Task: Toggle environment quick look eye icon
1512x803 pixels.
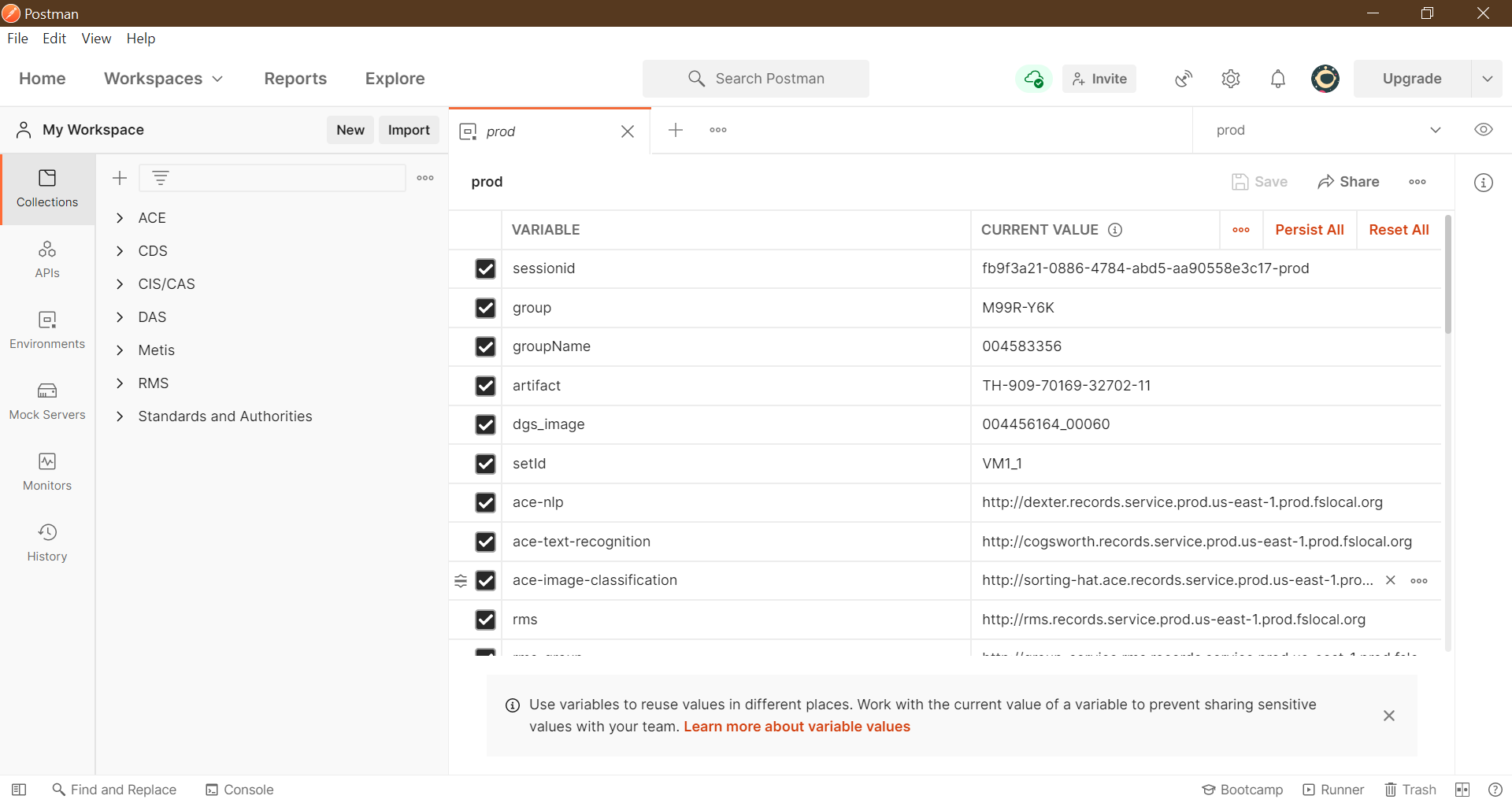Action: pos(1484,130)
